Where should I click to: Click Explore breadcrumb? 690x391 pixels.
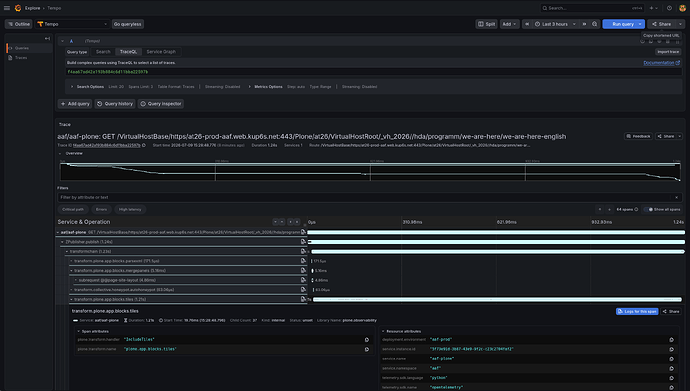tap(33, 8)
